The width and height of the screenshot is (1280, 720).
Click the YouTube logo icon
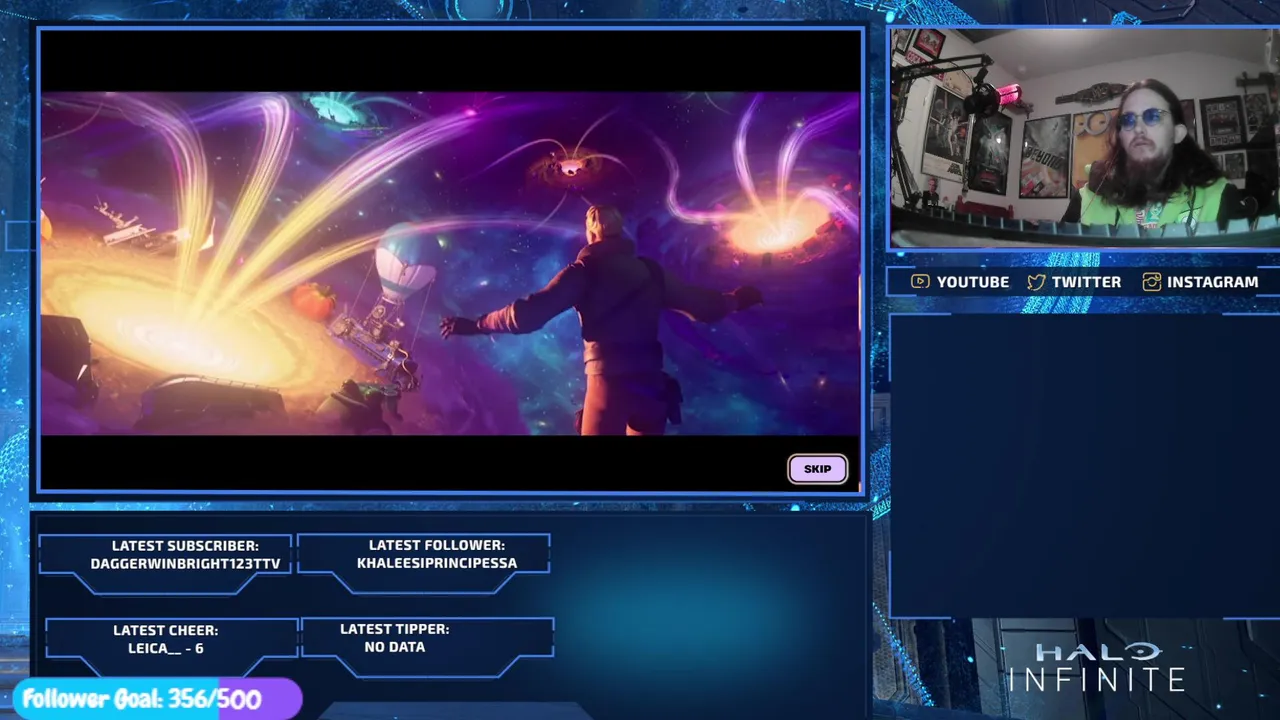(x=920, y=282)
